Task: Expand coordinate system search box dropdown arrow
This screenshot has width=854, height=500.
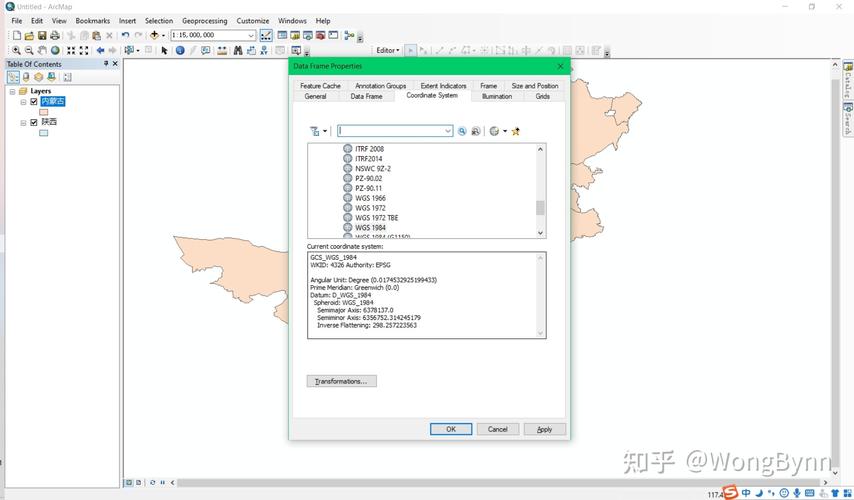Action: click(x=448, y=131)
